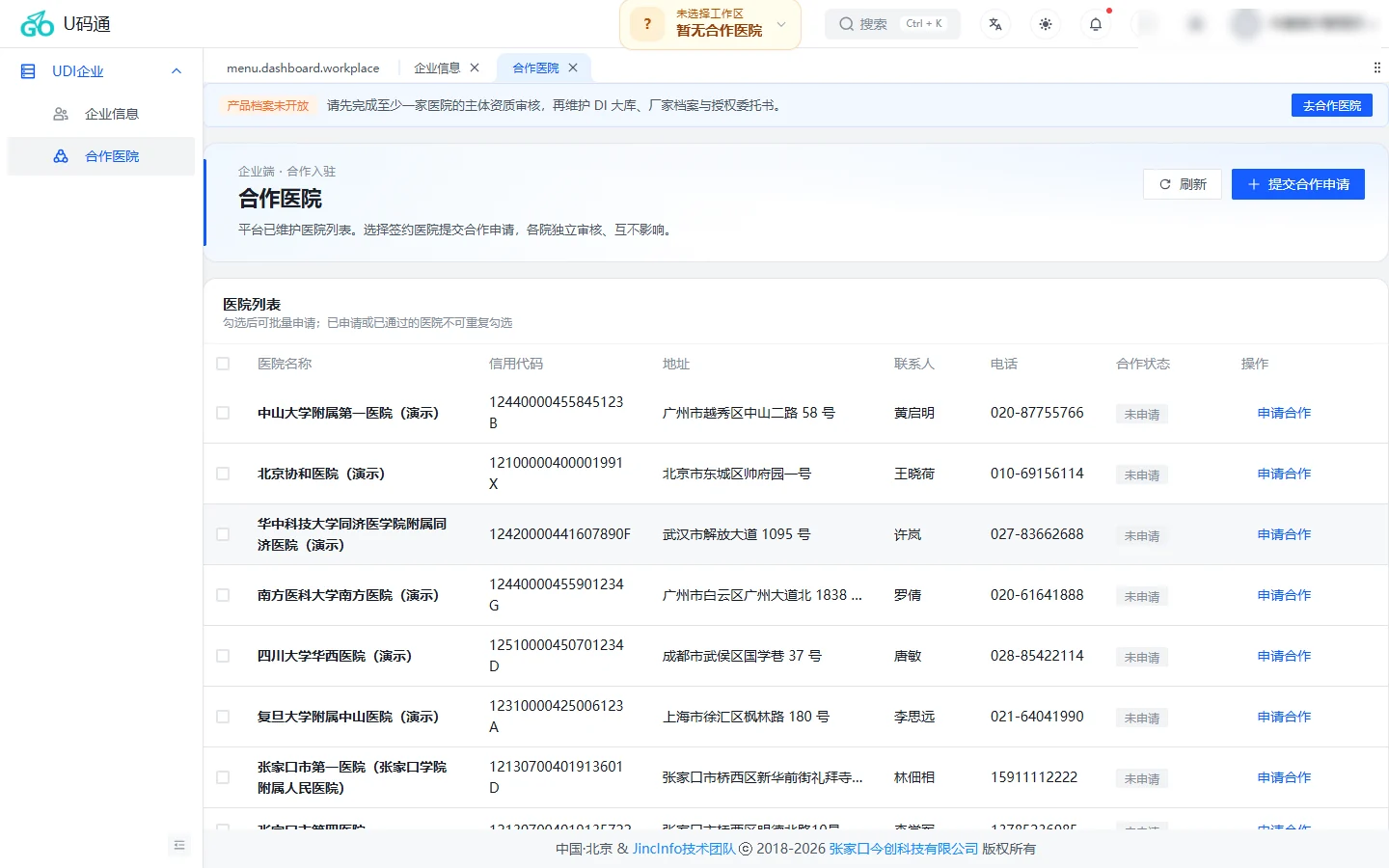
Task: Click the UDI企业 sidebar list icon
Action: pos(28,71)
